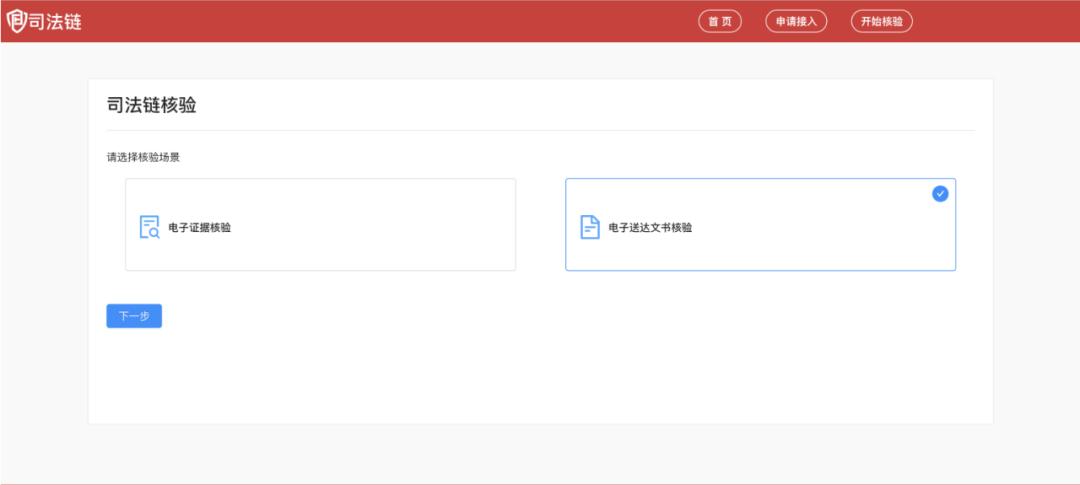Click the blue checkmark badge on selected card
Image resolution: width=1080 pixels, height=485 pixels.
point(940,194)
